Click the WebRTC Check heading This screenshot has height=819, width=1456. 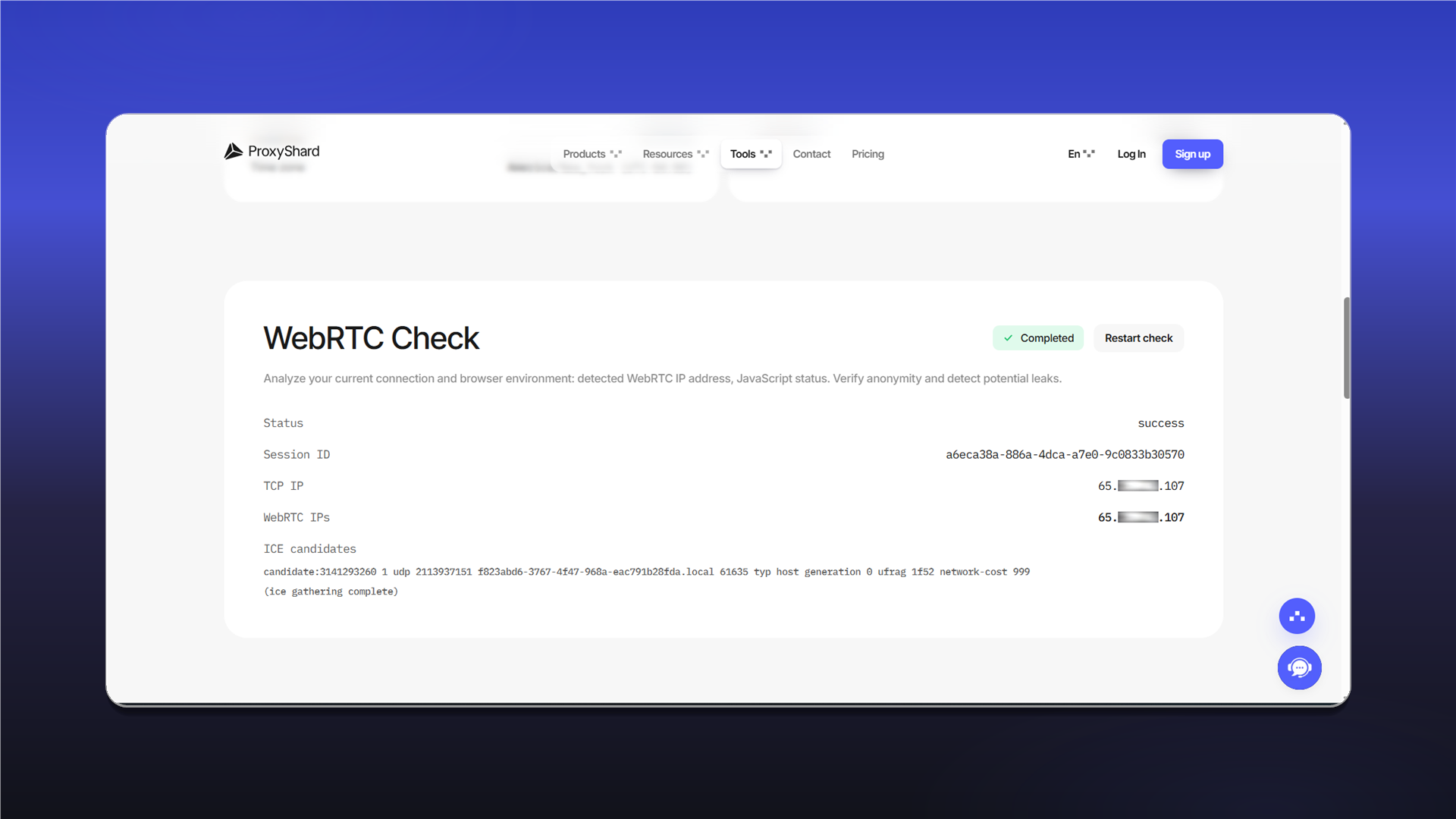pyautogui.click(x=371, y=338)
